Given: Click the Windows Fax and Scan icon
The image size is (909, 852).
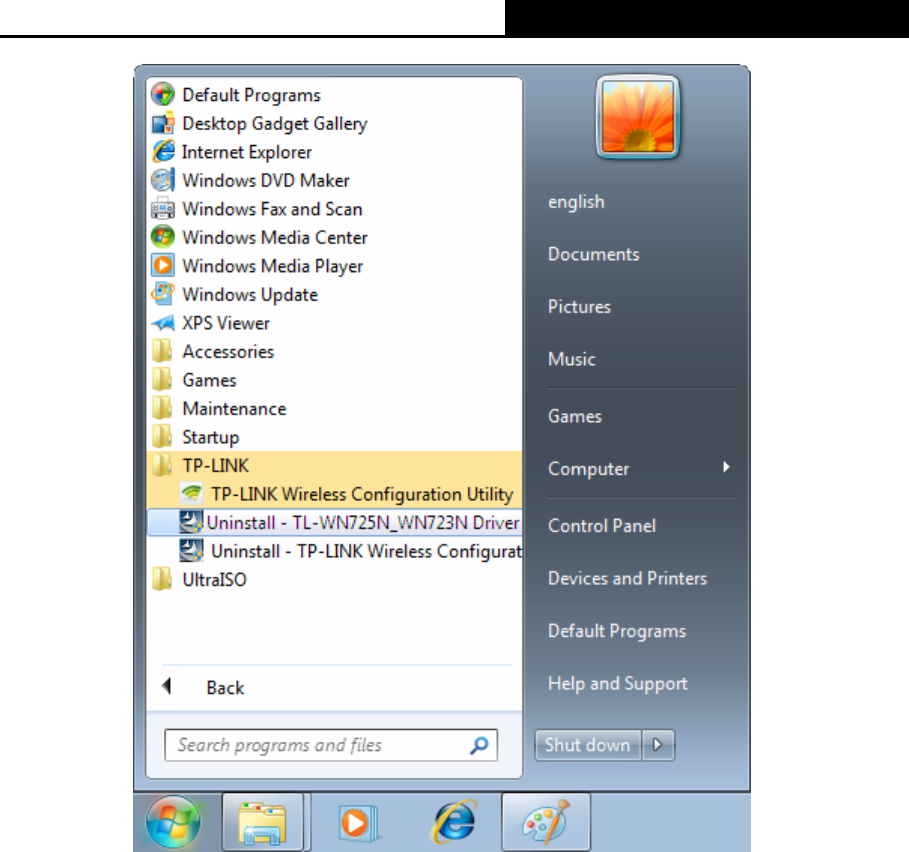Looking at the screenshot, I should click(x=163, y=208).
